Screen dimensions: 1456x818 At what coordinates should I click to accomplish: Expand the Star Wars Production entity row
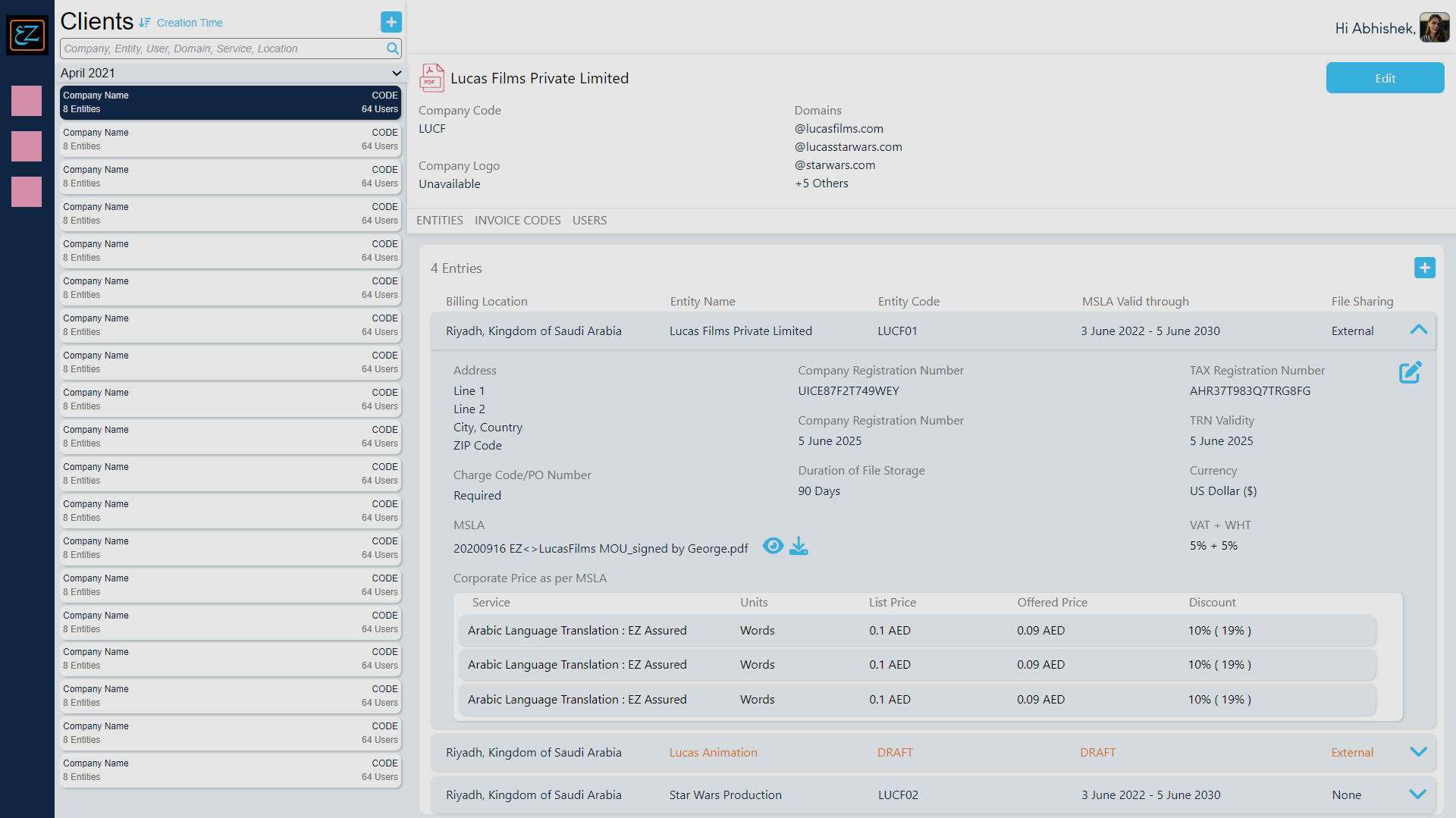[1419, 794]
